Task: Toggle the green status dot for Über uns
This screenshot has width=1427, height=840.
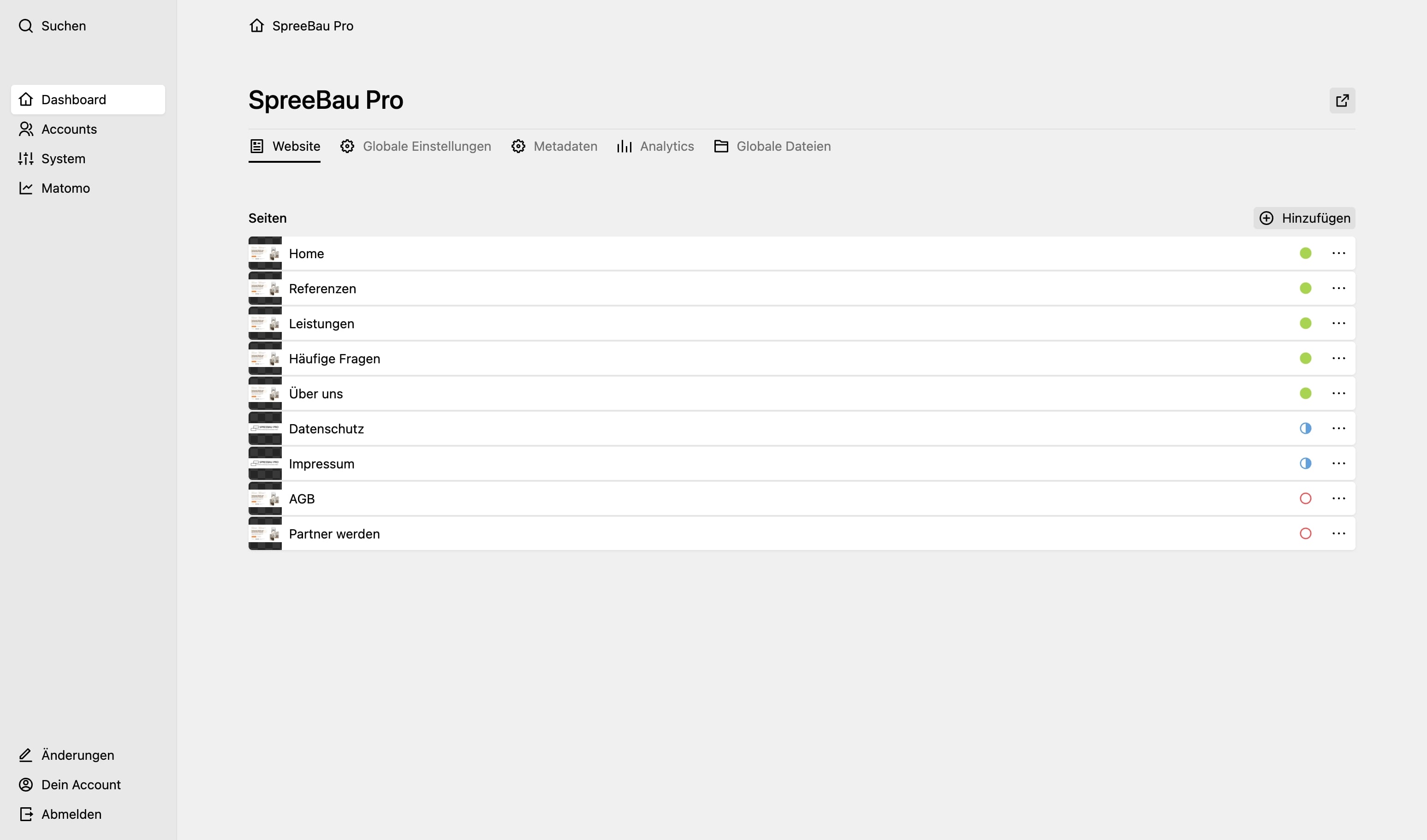Action: coord(1305,393)
